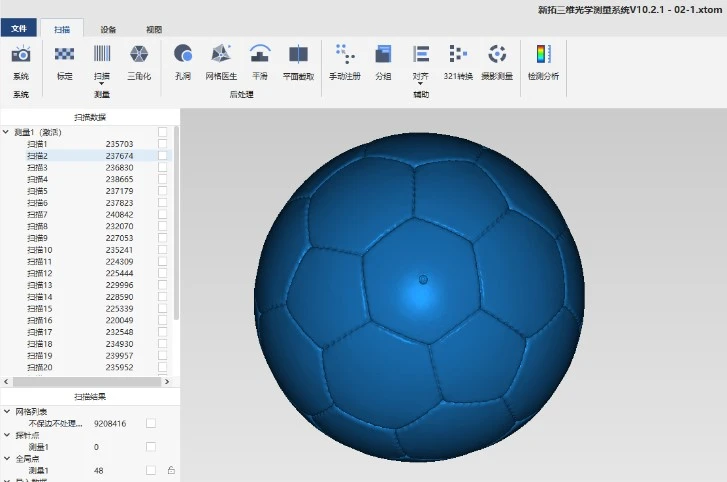Screen dimensions: 727x482
Task: Toggle checkbox for 探针点 测量1
Action: tap(151, 447)
